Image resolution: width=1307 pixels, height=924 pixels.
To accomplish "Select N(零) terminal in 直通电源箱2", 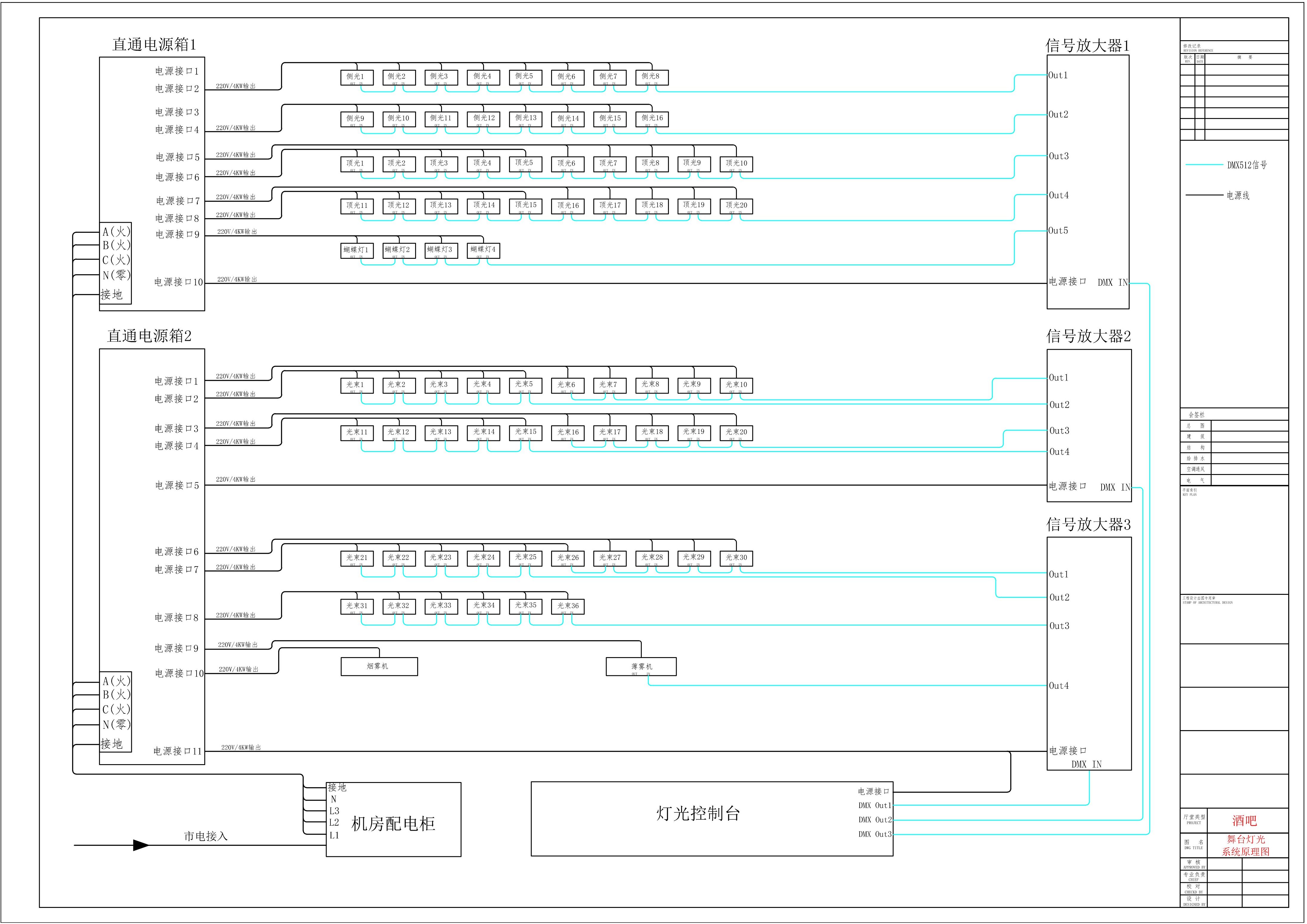I will pos(117,724).
